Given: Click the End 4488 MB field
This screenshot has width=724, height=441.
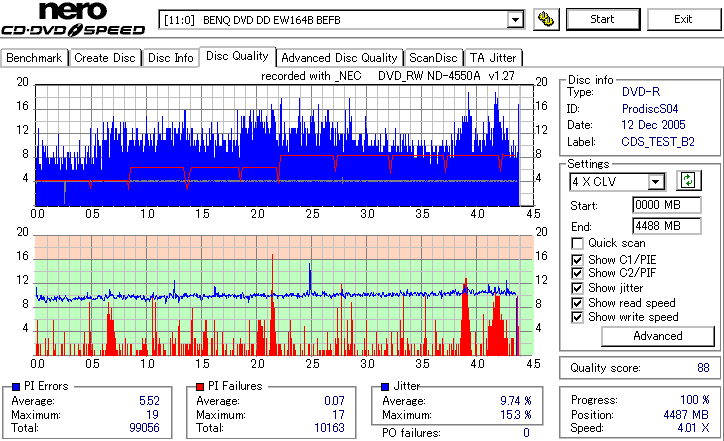Looking at the screenshot, I should coord(667,226).
